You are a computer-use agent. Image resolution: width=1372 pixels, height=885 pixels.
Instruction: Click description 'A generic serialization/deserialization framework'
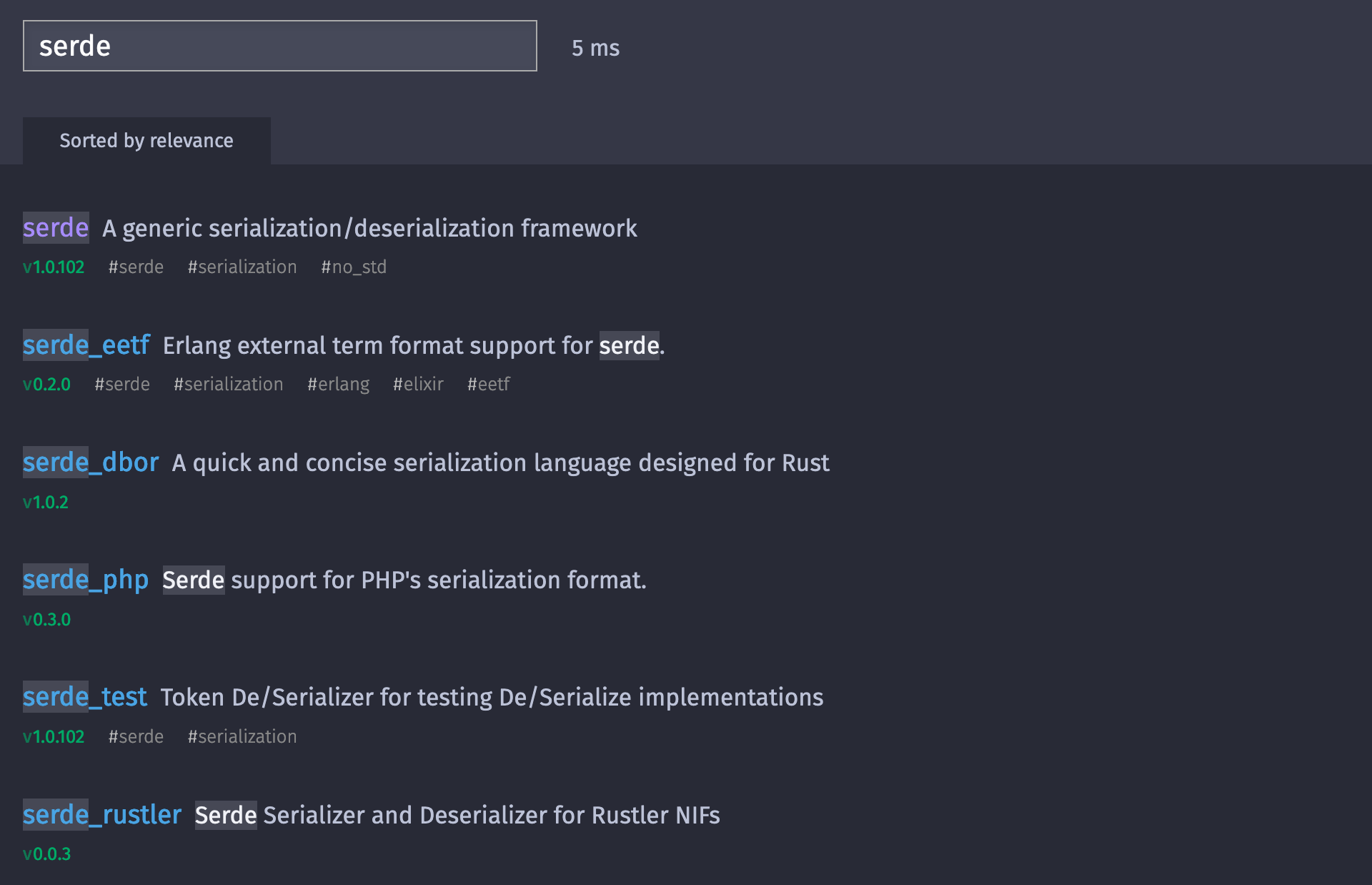click(369, 228)
